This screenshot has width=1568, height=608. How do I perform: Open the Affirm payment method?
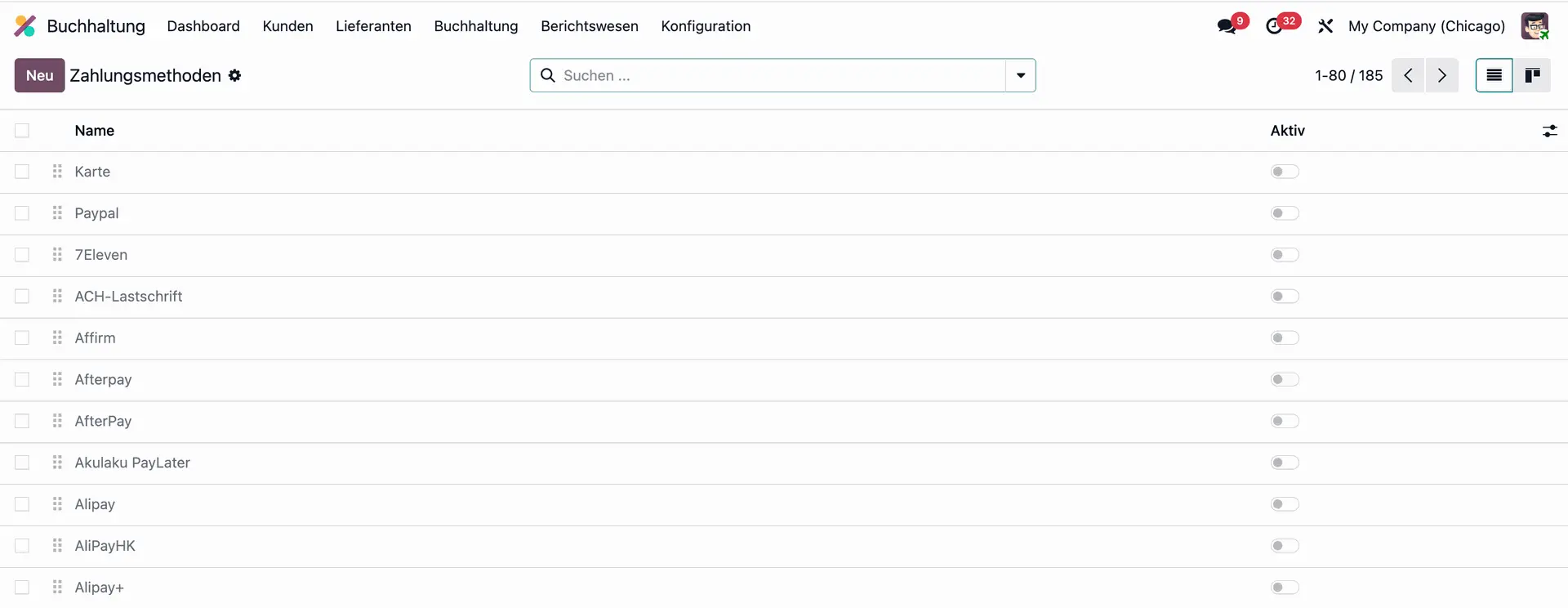95,338
